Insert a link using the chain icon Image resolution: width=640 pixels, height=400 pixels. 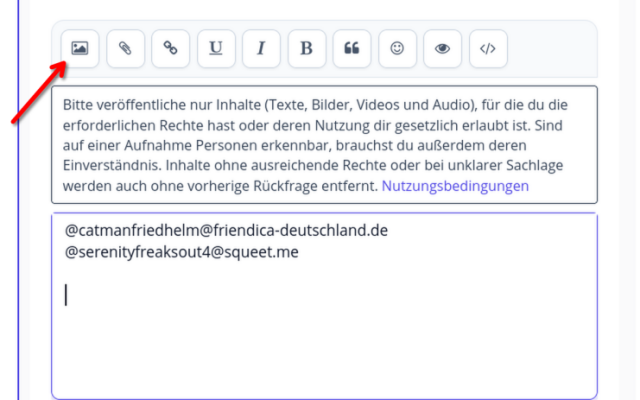click(171, 49)
